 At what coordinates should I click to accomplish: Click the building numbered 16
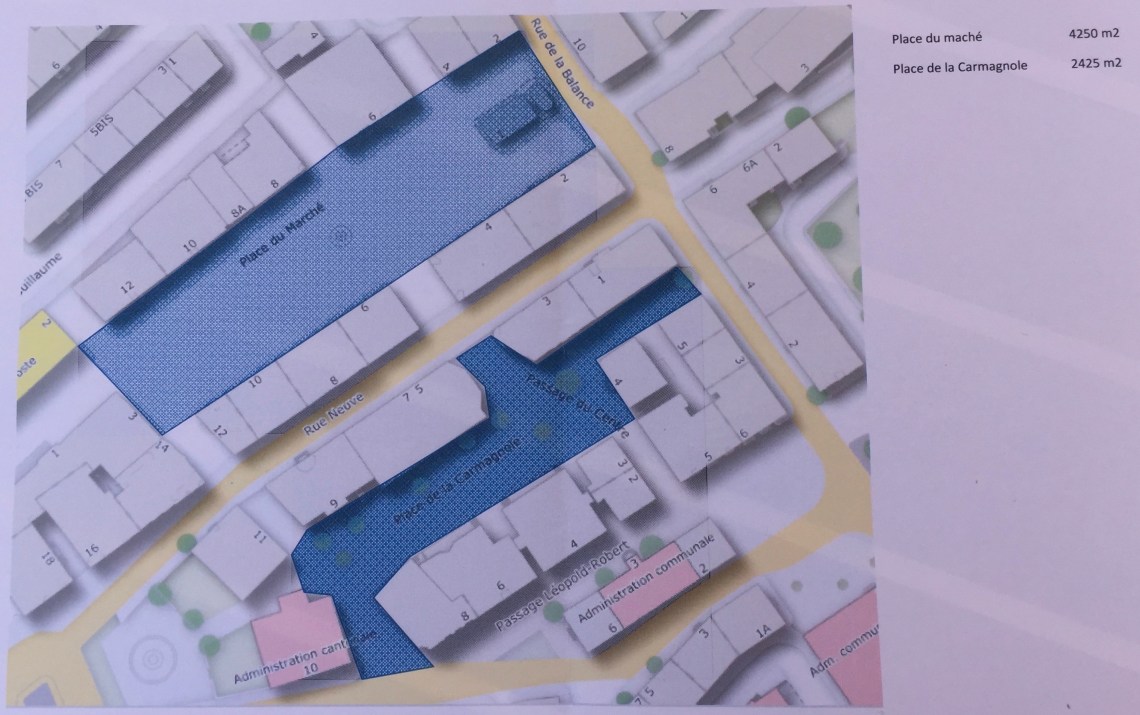92,547
